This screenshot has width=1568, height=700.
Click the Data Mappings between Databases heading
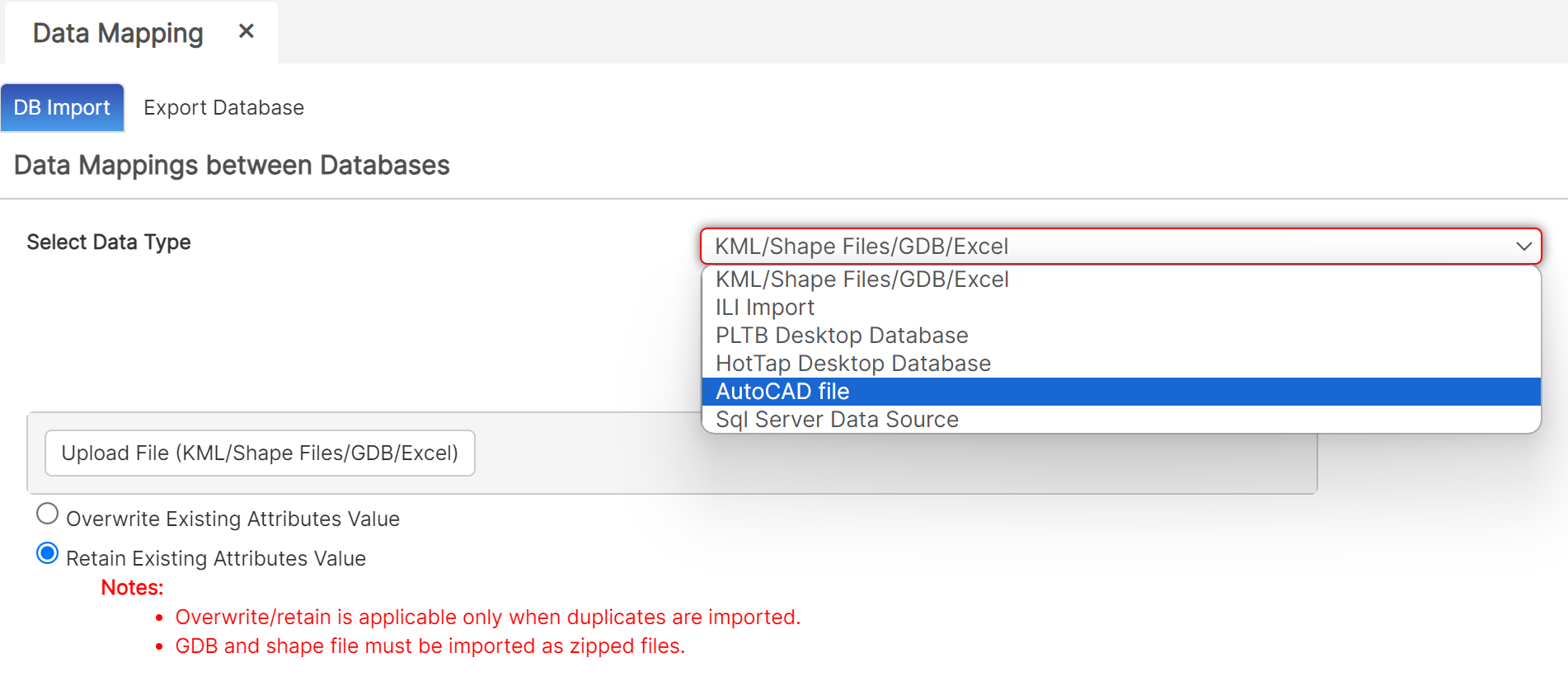point(232,166)
